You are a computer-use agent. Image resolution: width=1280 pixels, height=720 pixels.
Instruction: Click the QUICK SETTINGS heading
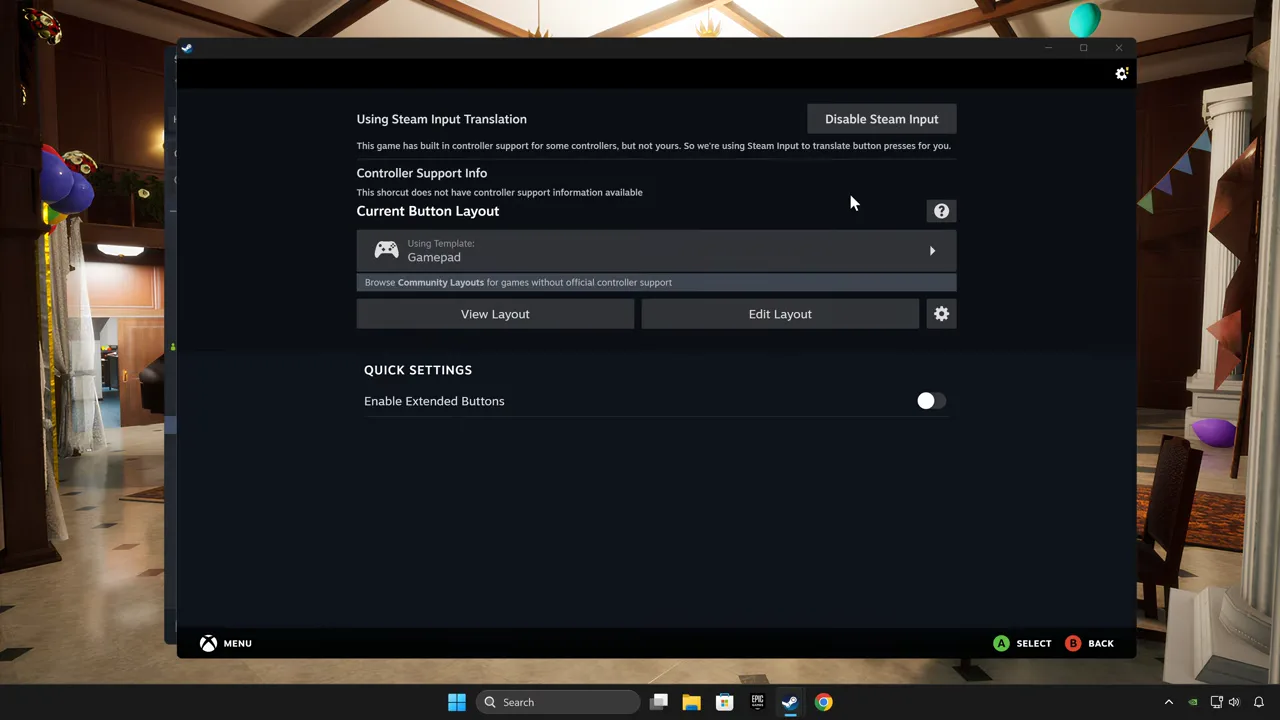418,370
